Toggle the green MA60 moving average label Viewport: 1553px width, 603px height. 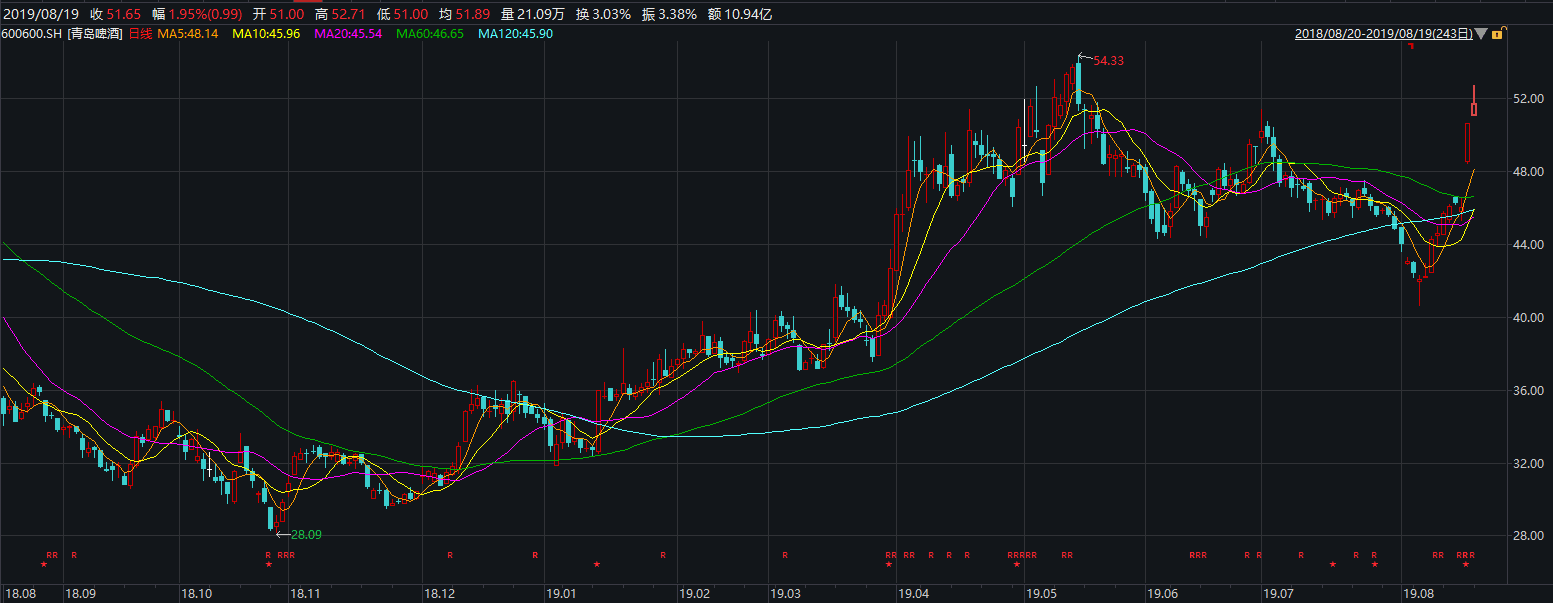tap(433, 34)
